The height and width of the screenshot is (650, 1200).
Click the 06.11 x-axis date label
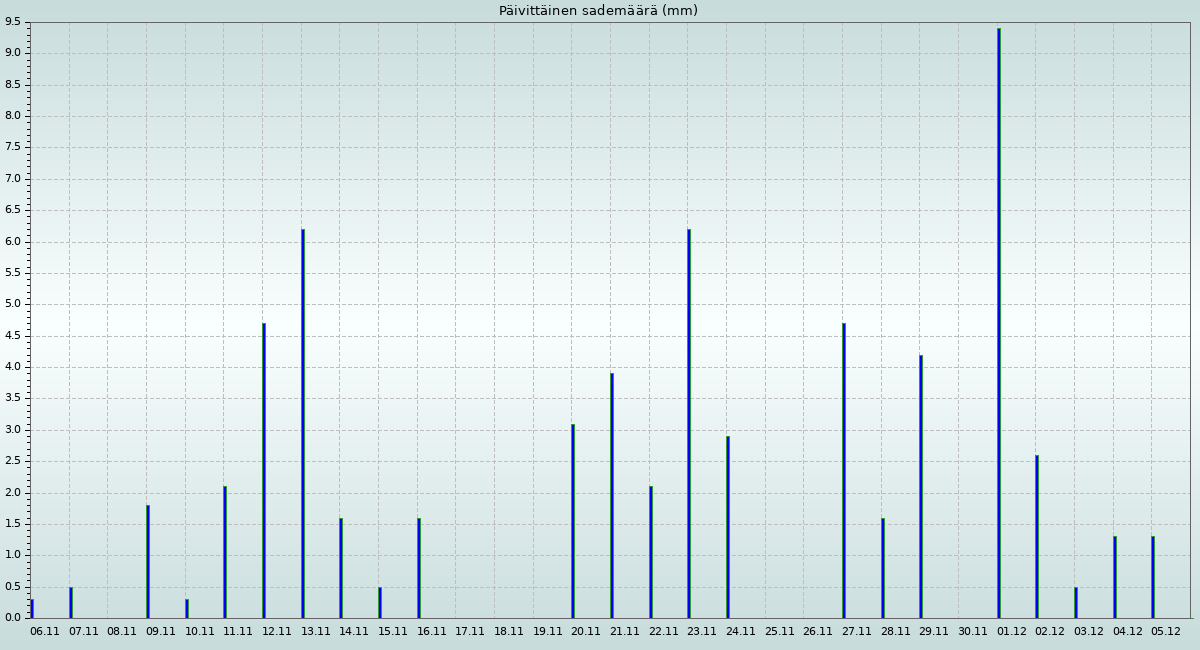(45, 631)
